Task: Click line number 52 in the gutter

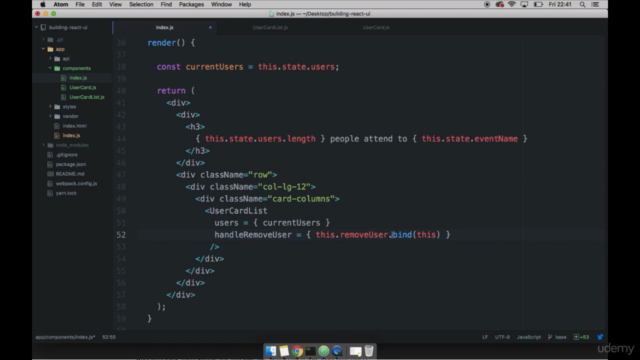Action: (x=121, y=235)
